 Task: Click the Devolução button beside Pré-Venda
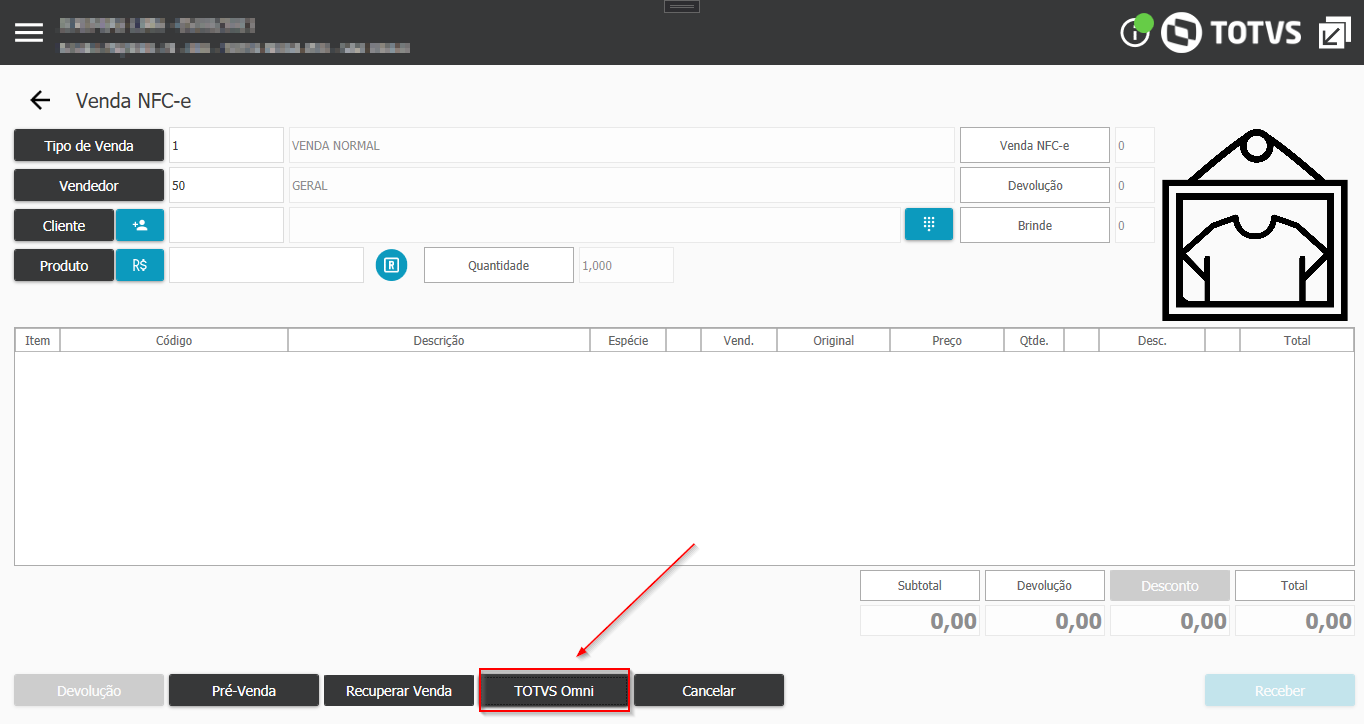[89, 690]
